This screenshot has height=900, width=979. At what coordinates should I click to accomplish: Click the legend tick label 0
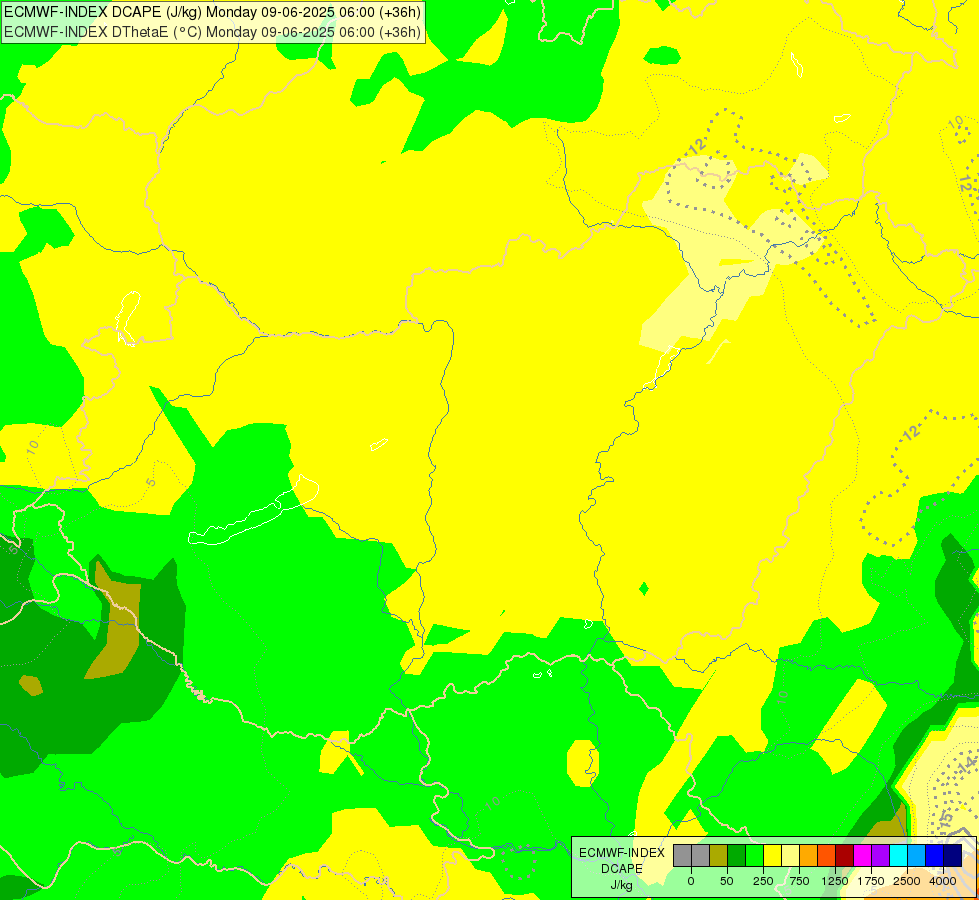click(x=691, y=881)
